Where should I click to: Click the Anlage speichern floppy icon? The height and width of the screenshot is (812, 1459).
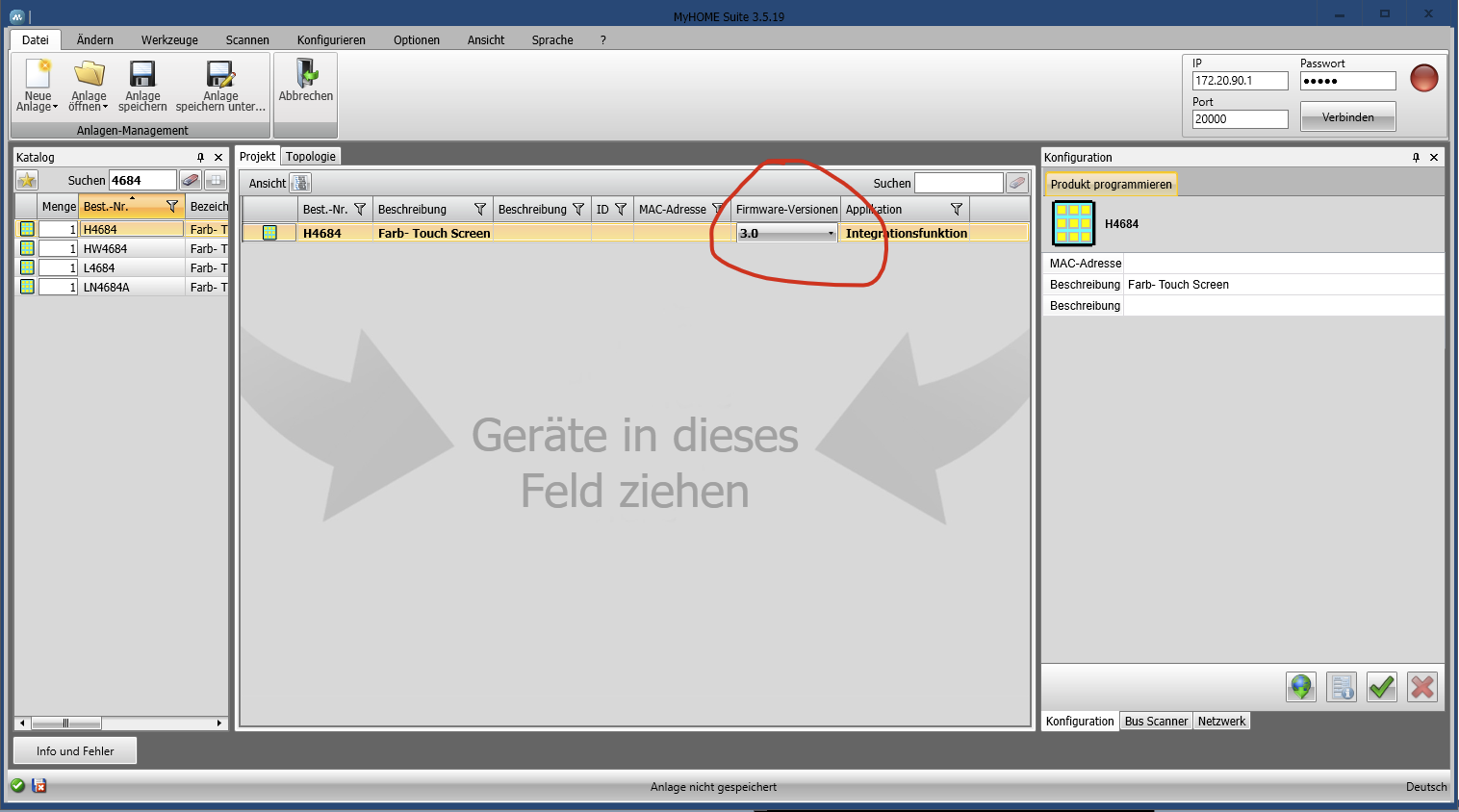tap(142, 75)
